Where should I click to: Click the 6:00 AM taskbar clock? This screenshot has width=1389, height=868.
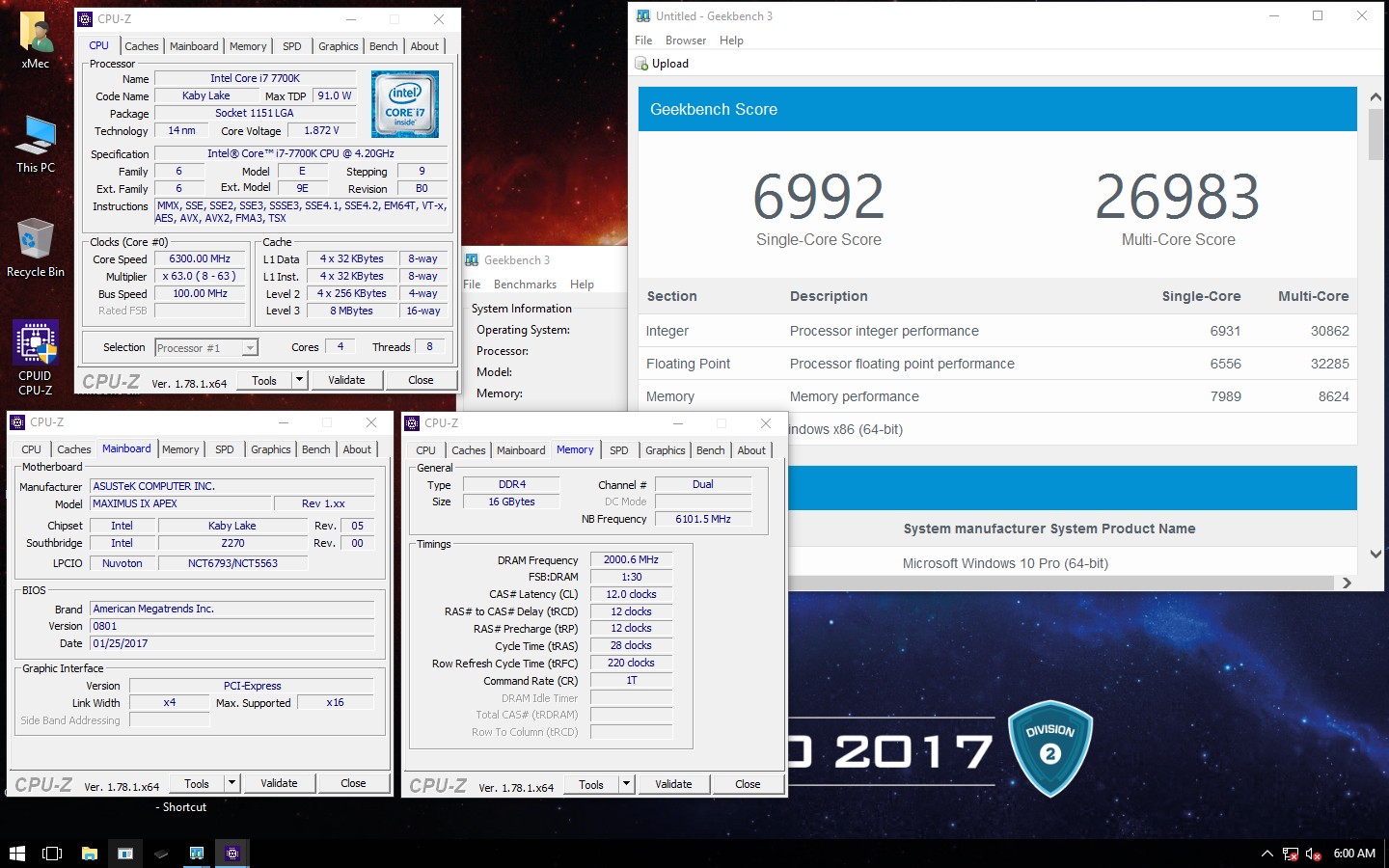click(x=1354, y=854)
